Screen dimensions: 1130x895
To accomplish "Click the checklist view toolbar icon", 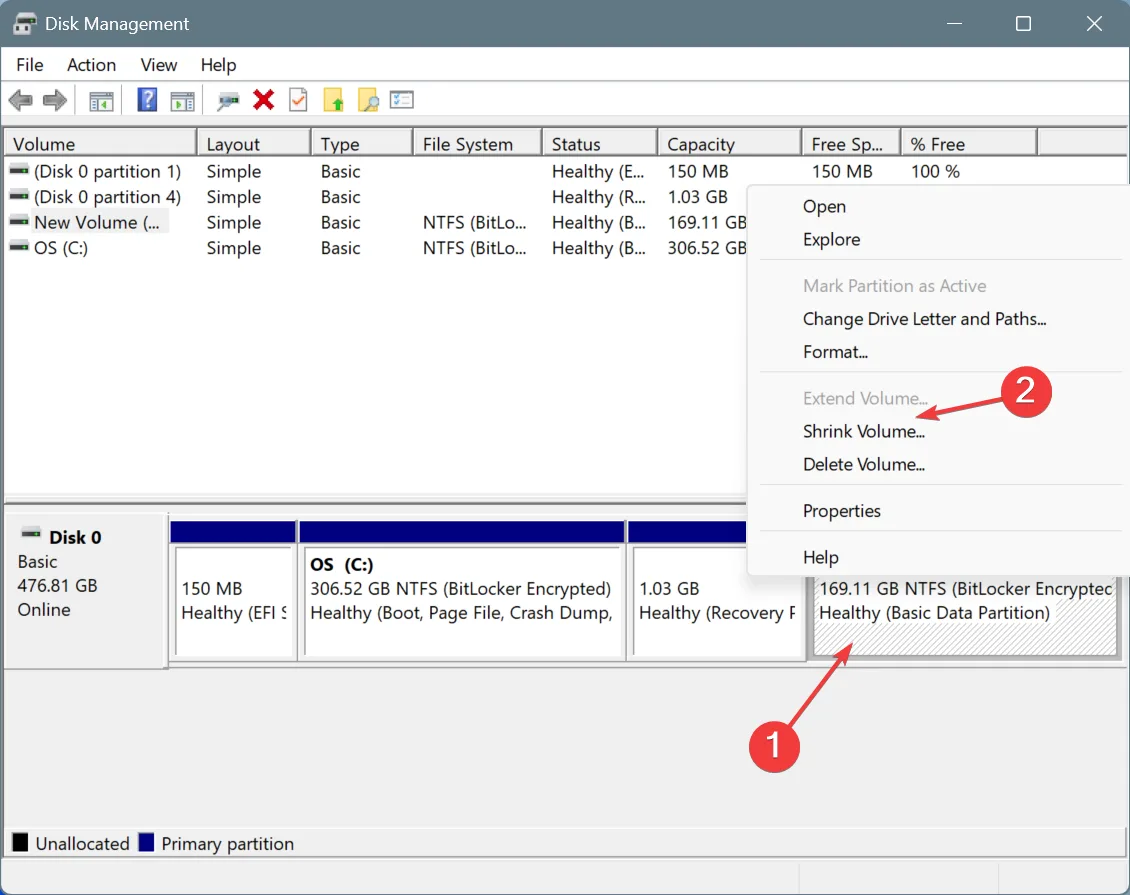I will tap(401, 99).
